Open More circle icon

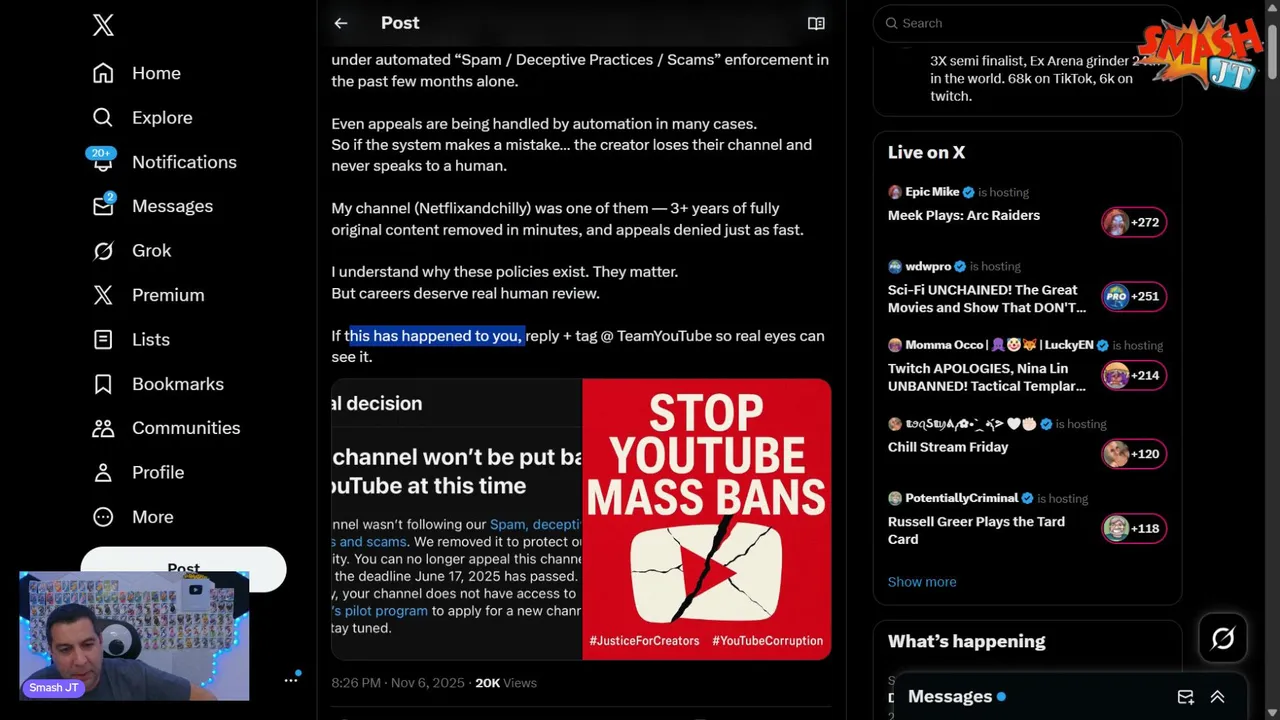103,517
